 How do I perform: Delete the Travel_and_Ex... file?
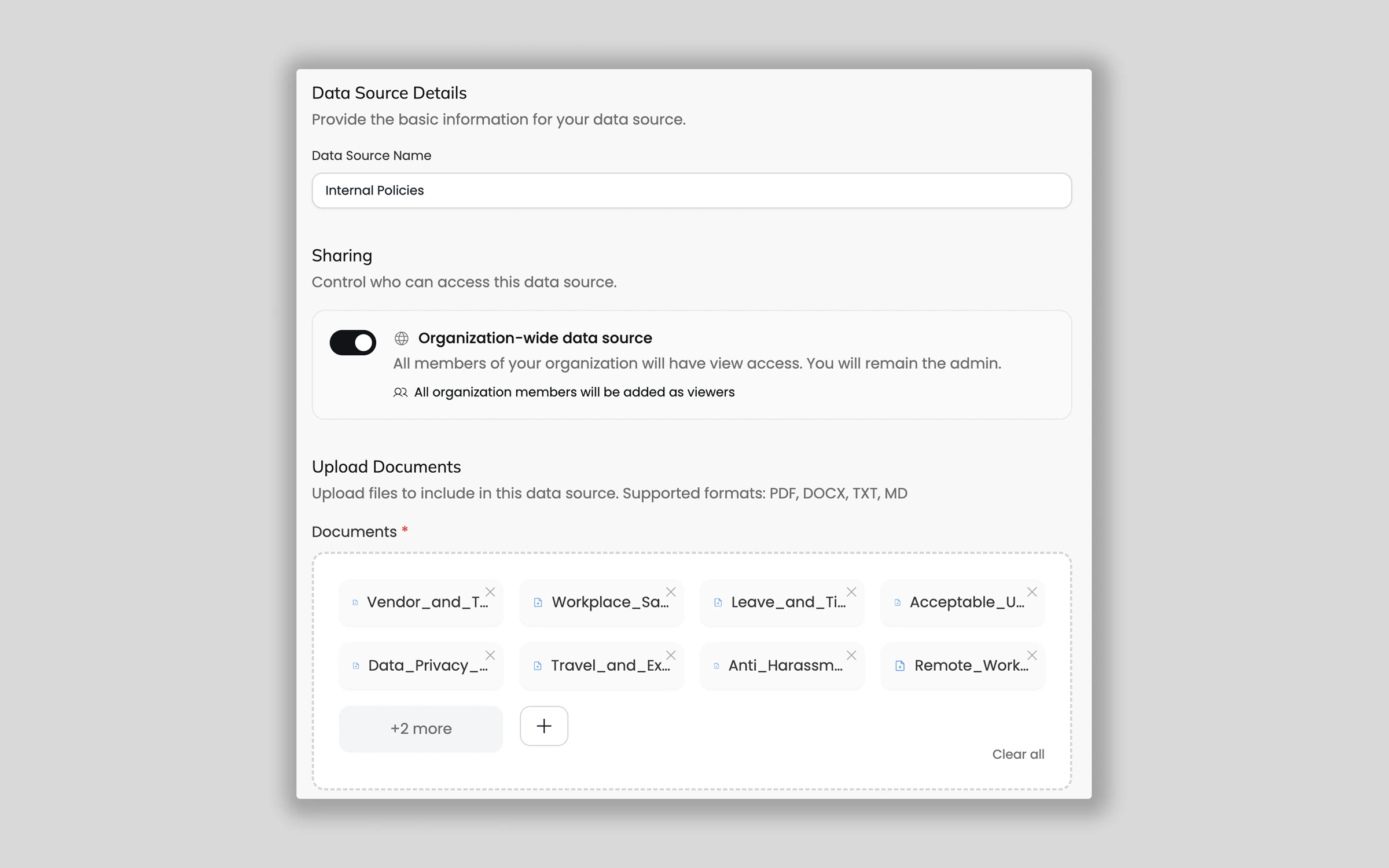(x=671, y=655)
